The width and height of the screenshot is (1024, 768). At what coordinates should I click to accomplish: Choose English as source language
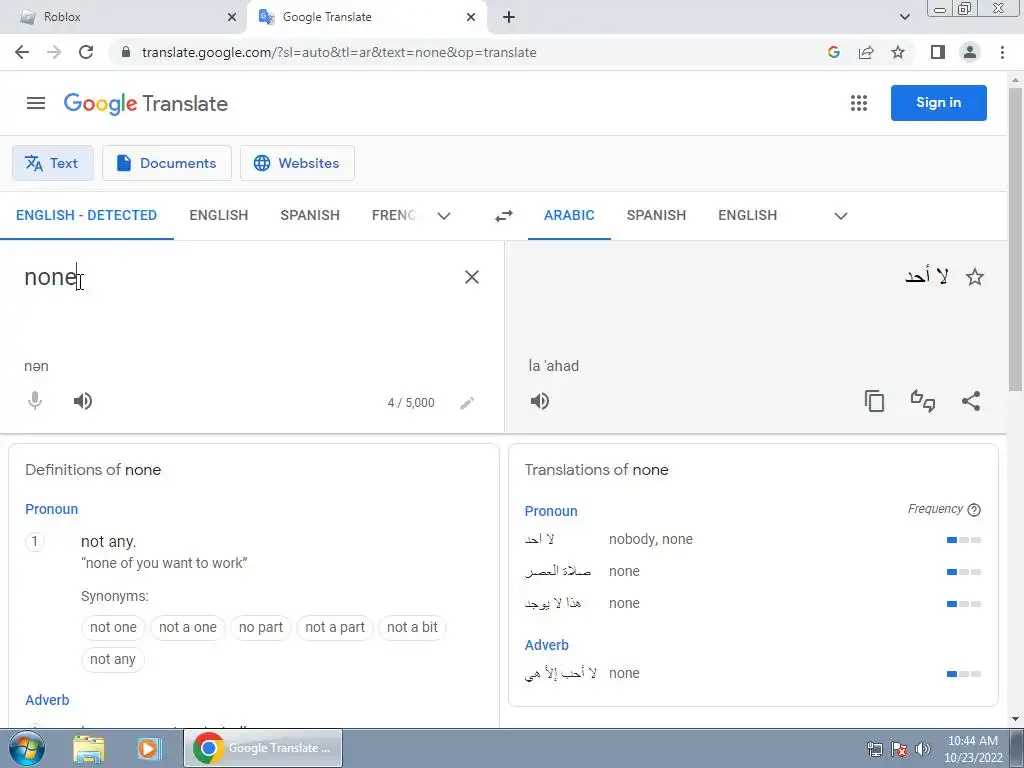(x=219, y=216)
